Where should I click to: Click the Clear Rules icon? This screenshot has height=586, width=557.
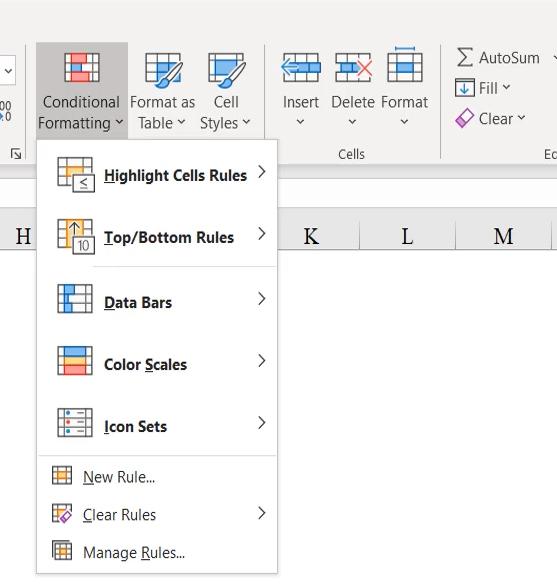click(x=62, y=513)
